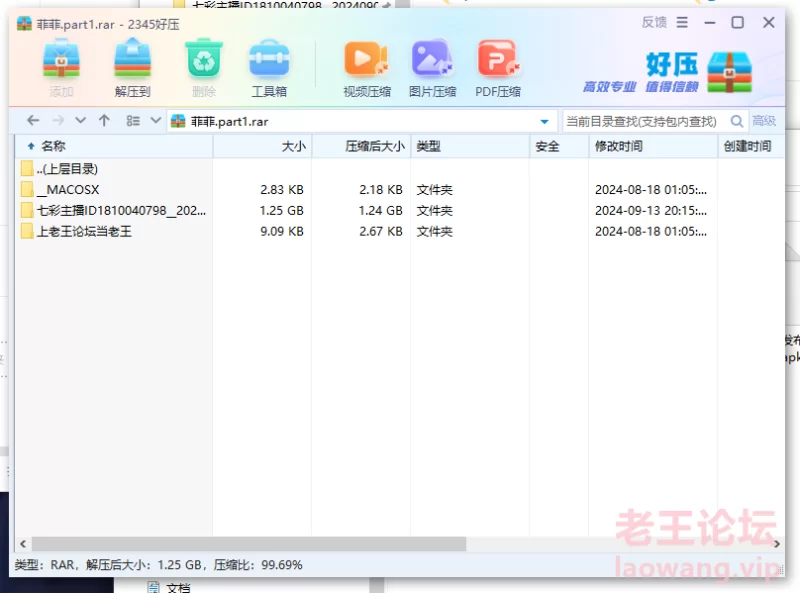The width and height of the screenshot is (800, 593).
Task: Click the 添加 add-to-archive icon
Action: [61, 60]
